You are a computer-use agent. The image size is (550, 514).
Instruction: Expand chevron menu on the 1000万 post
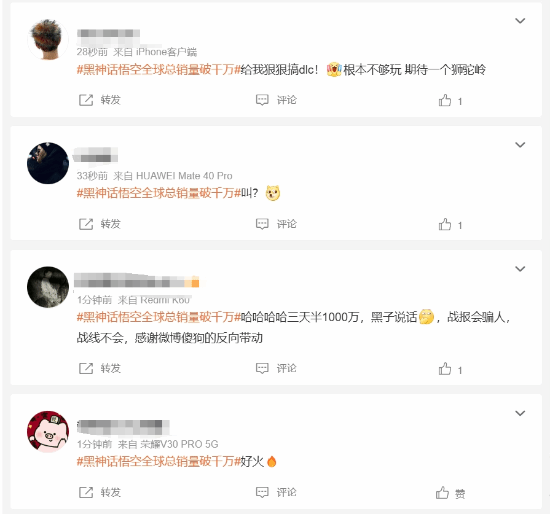point(520,269)
